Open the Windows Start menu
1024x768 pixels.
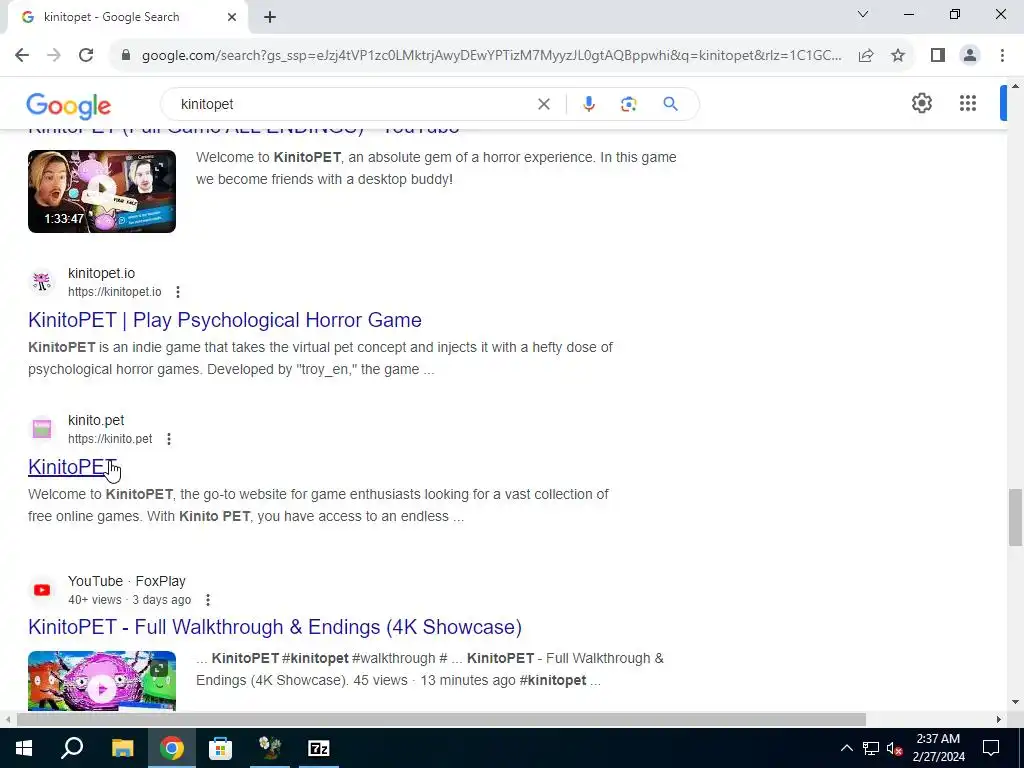pyautogui.click(x=24, y=748)
